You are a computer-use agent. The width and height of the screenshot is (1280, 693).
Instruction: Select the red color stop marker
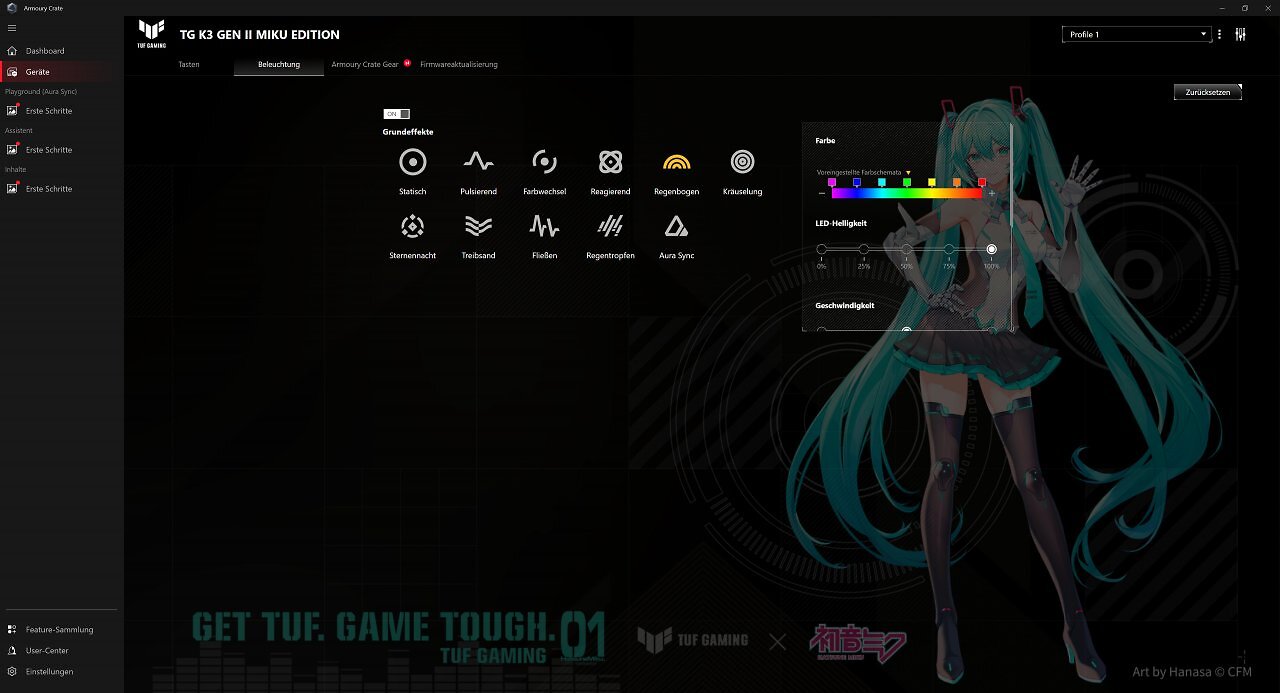[x=982, y=183]
